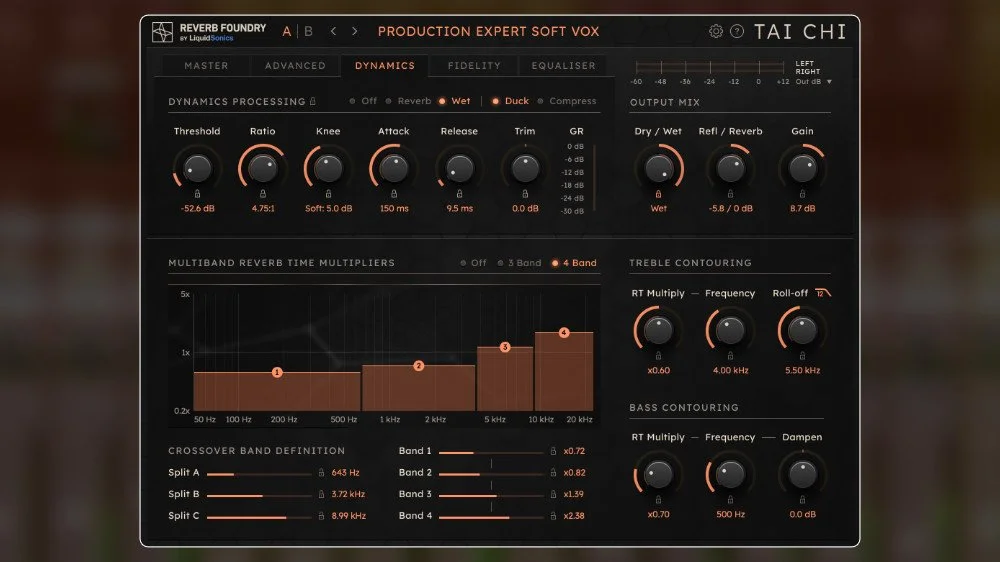Toggle lock under Treble RT Multiply knob
1000x562 pixels.
click(658, 356)
